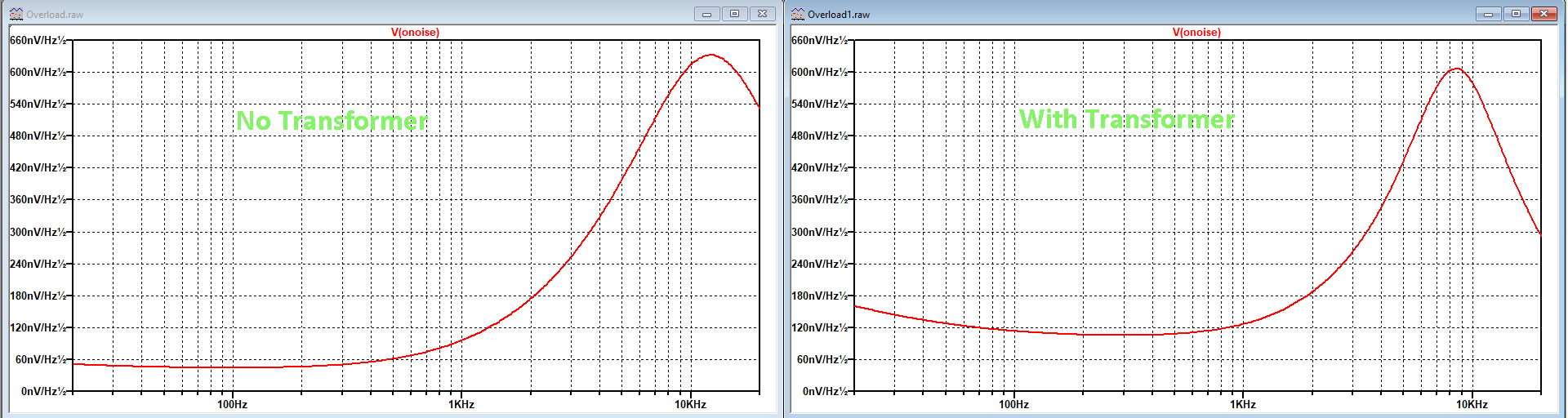The height and width of the screenshot is (418, 1568).
Task: Click 360nV/Hz½ axis label in Overload.raw
Action: (38, 199)
